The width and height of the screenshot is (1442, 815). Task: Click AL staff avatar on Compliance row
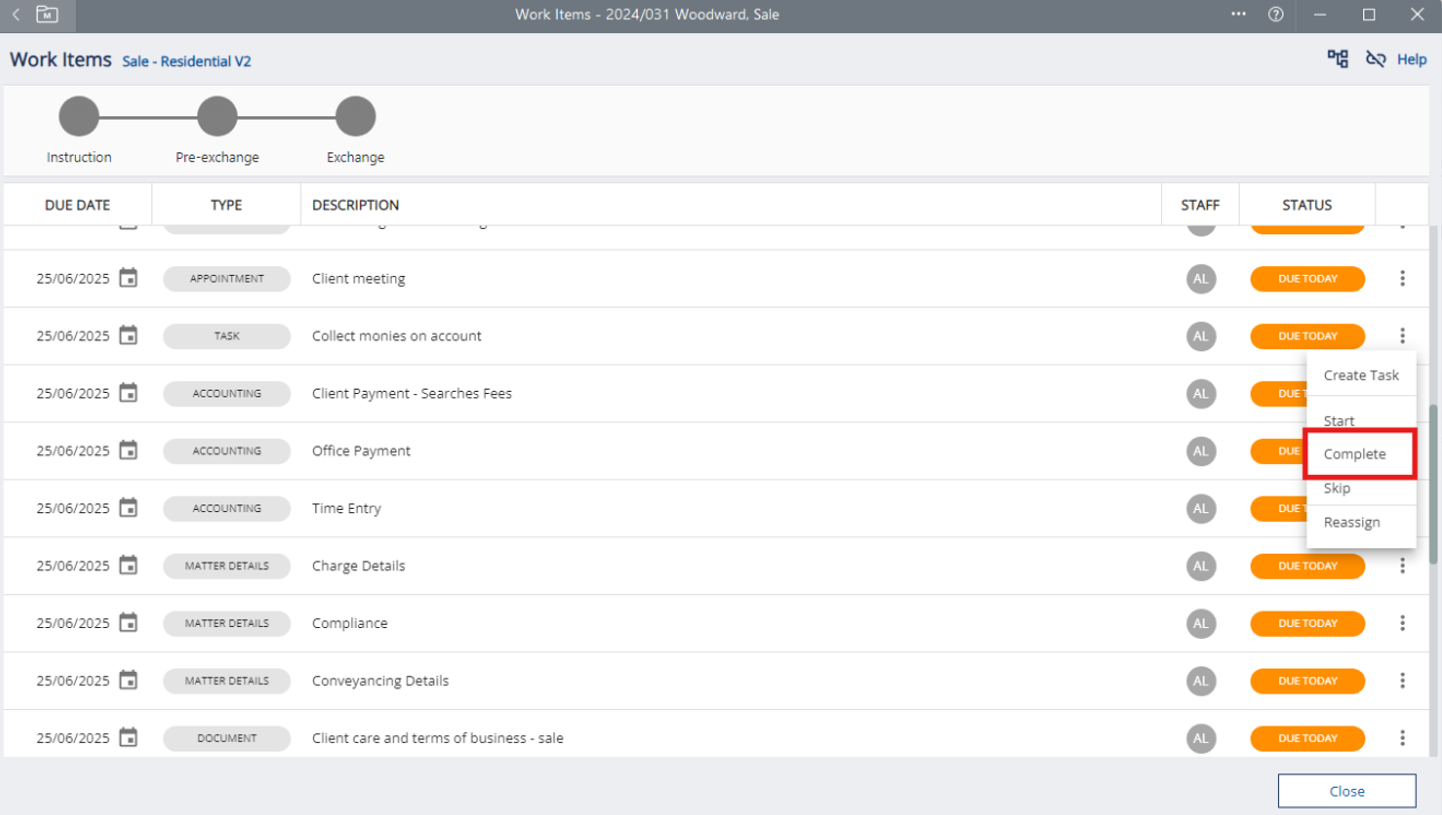(x=1200, y=623)
